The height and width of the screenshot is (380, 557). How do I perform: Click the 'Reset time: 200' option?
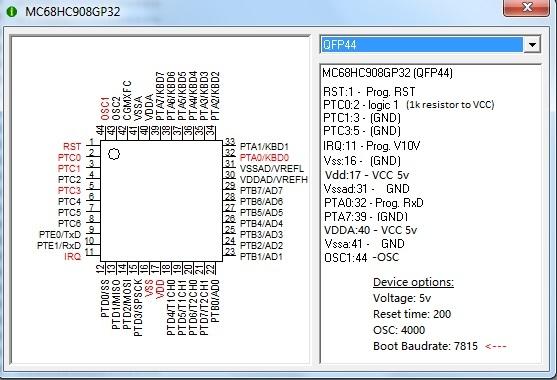tap(412, 314)
